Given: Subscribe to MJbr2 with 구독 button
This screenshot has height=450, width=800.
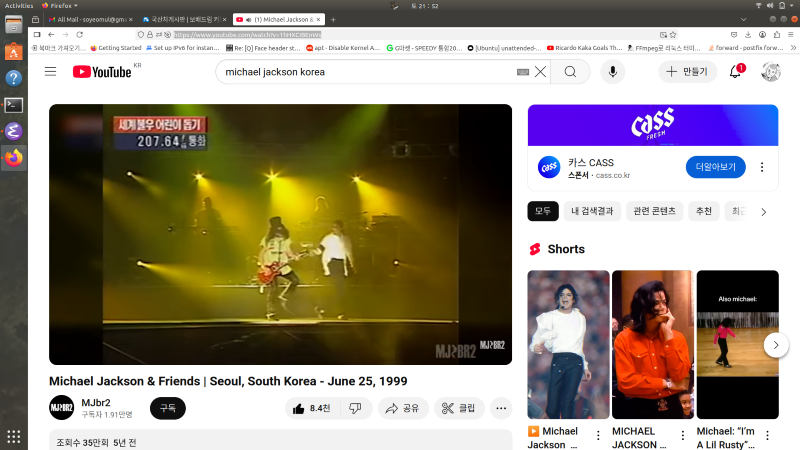Looking at the screenshot, I should point(168,408).
